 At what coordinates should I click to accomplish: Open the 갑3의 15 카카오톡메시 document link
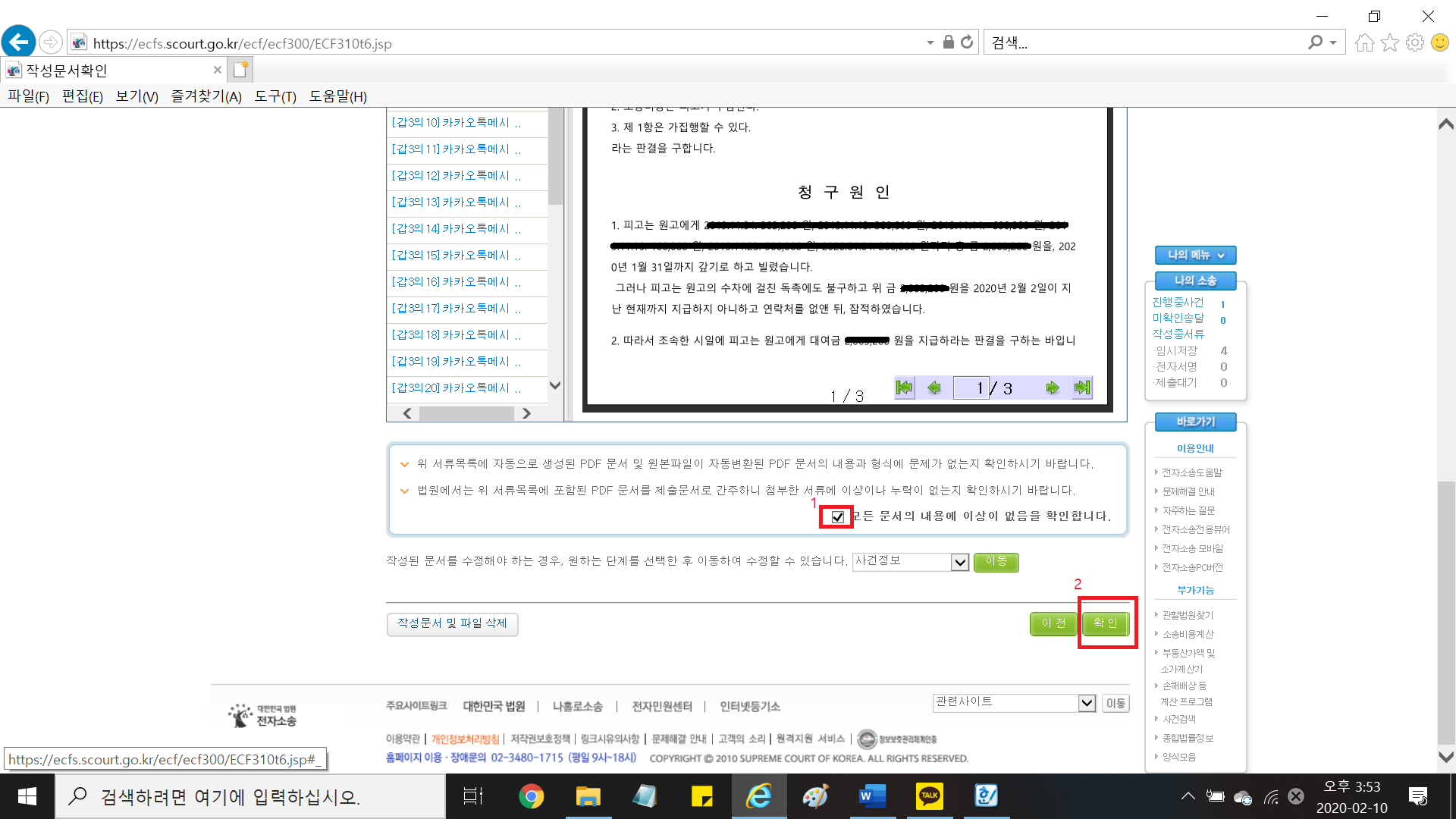click(455, 256)
